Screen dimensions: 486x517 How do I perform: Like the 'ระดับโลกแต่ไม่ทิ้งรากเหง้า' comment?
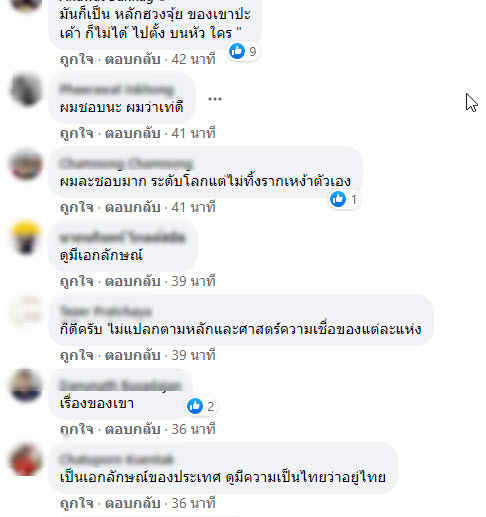(76, 207)
